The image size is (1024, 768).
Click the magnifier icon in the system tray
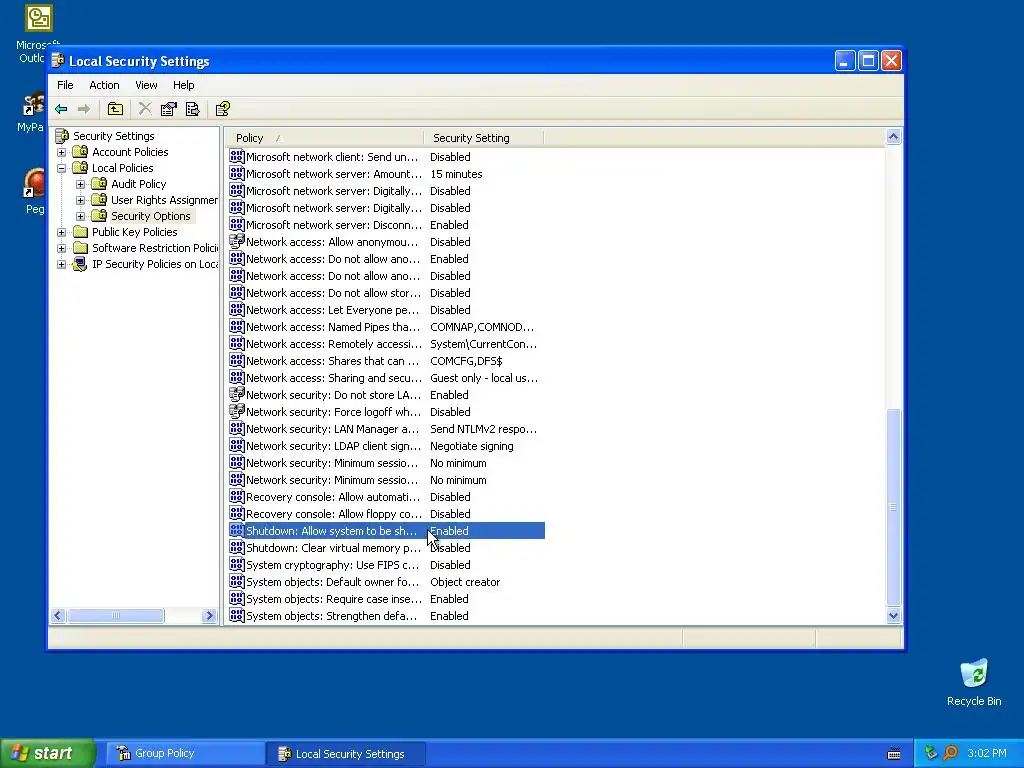pyautogui.click(x=950, y=753)
